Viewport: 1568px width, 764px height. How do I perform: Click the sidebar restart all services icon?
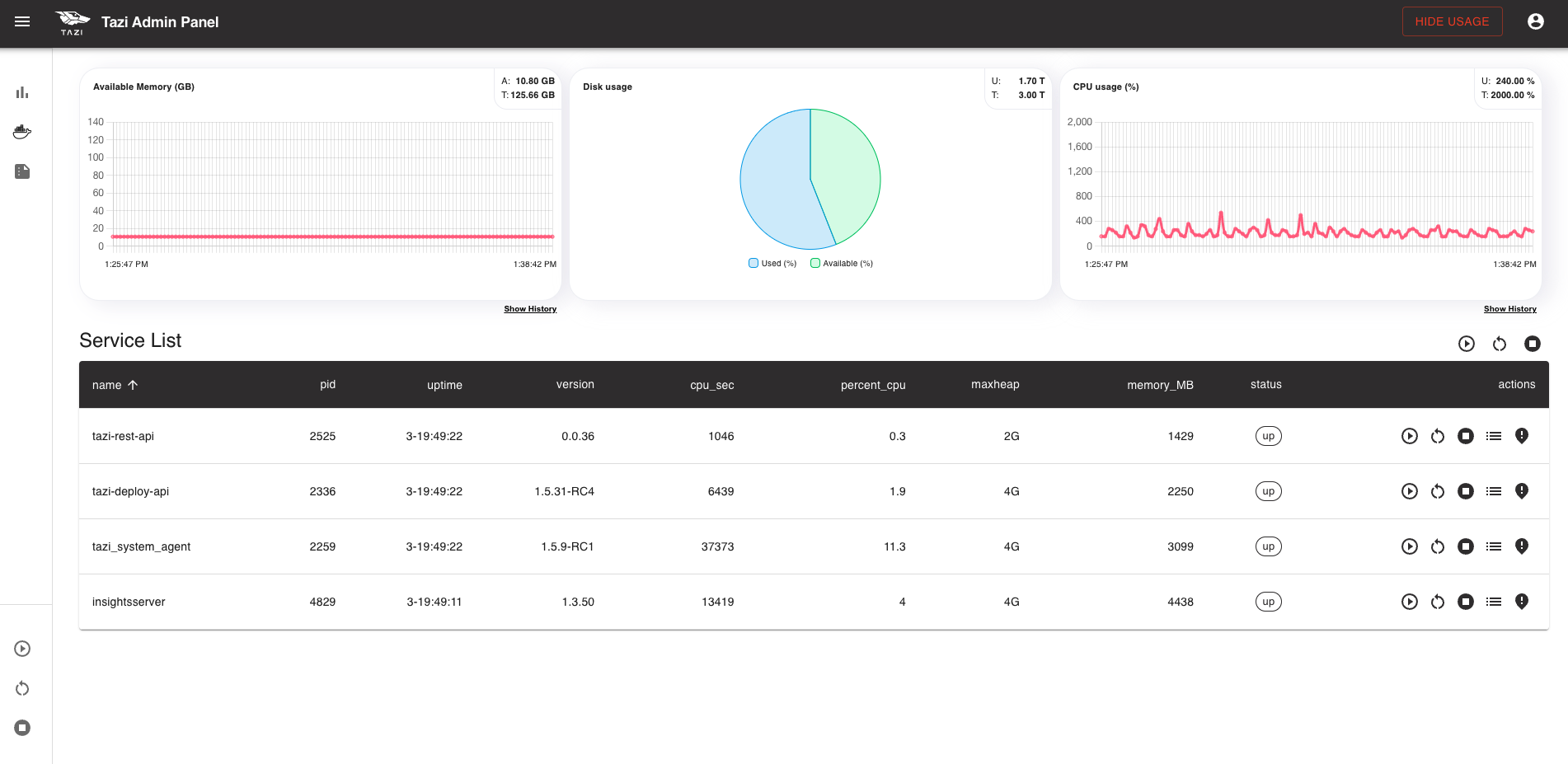click(22, 688)
